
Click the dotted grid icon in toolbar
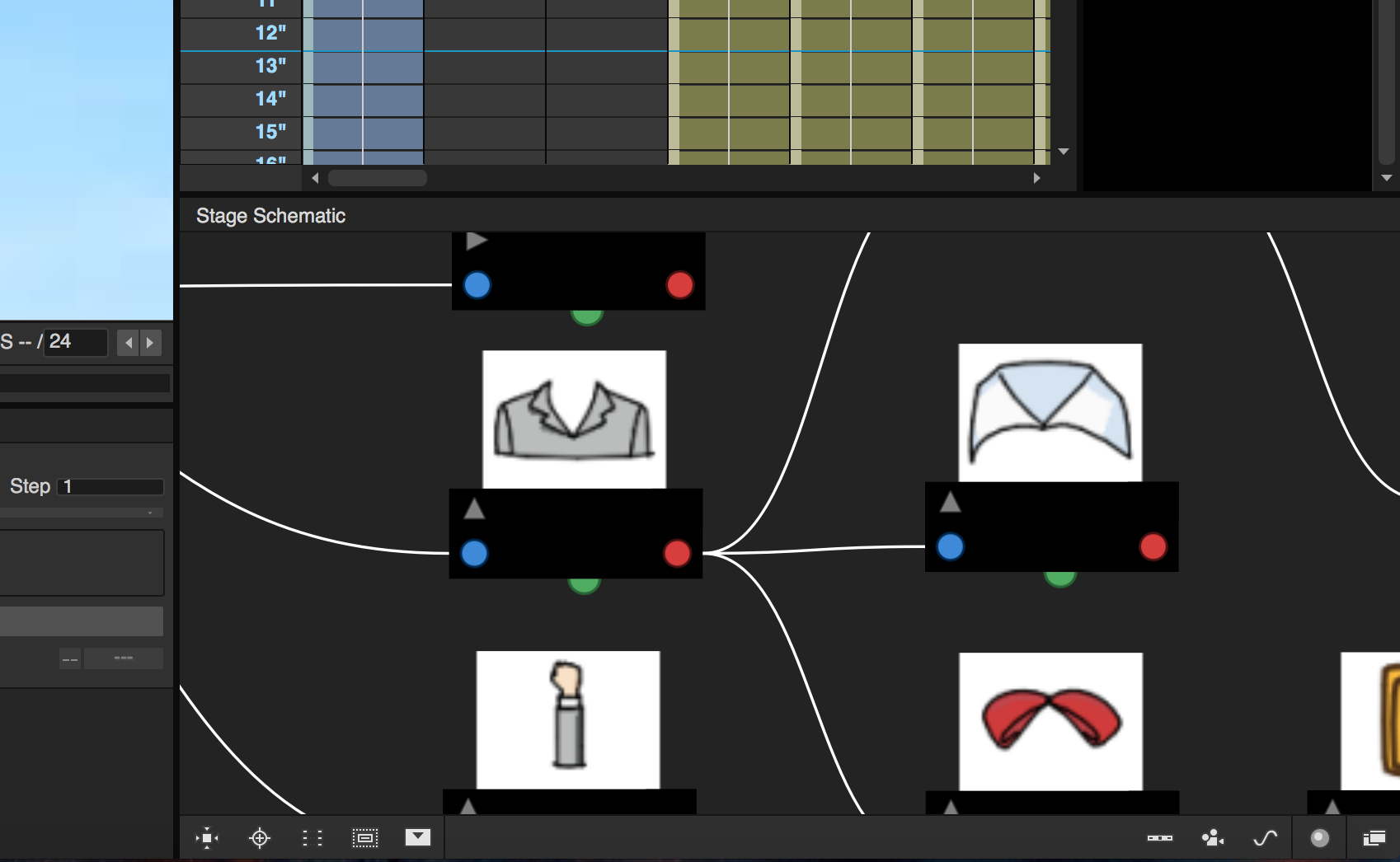tap(312, 837)
